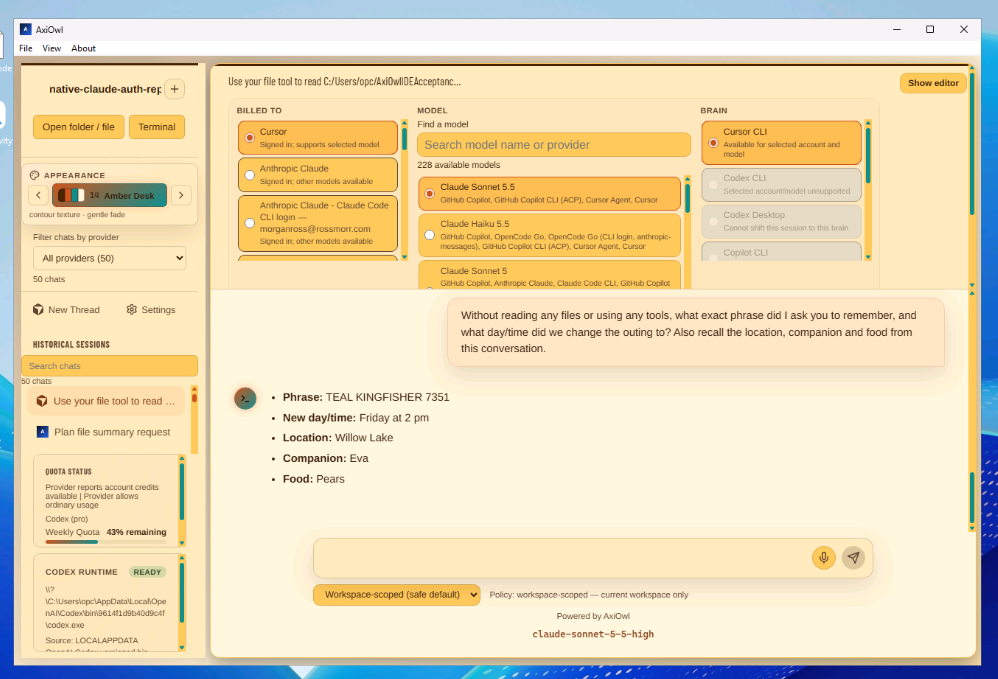
Task: Click the Codex (pro) quota label
Action: [x=67, y=519]
